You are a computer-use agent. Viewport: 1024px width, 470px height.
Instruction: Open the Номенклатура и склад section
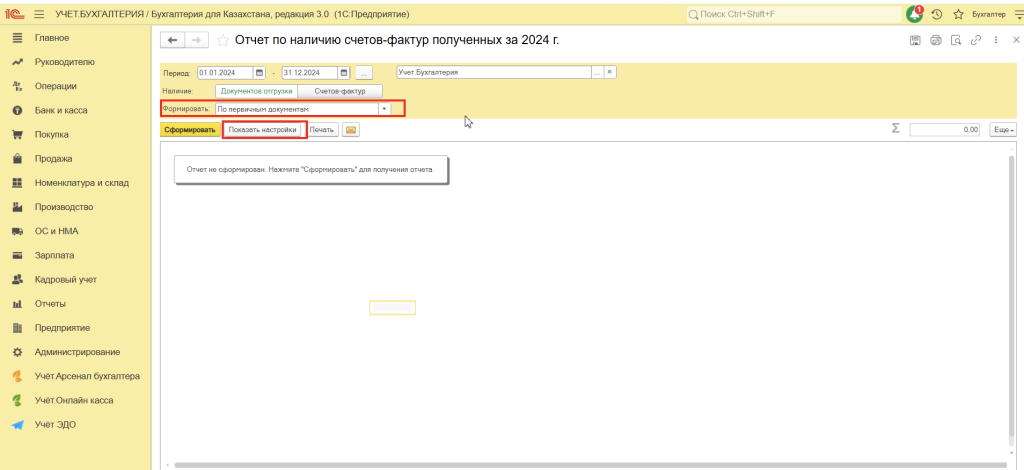tap(81, 183)
